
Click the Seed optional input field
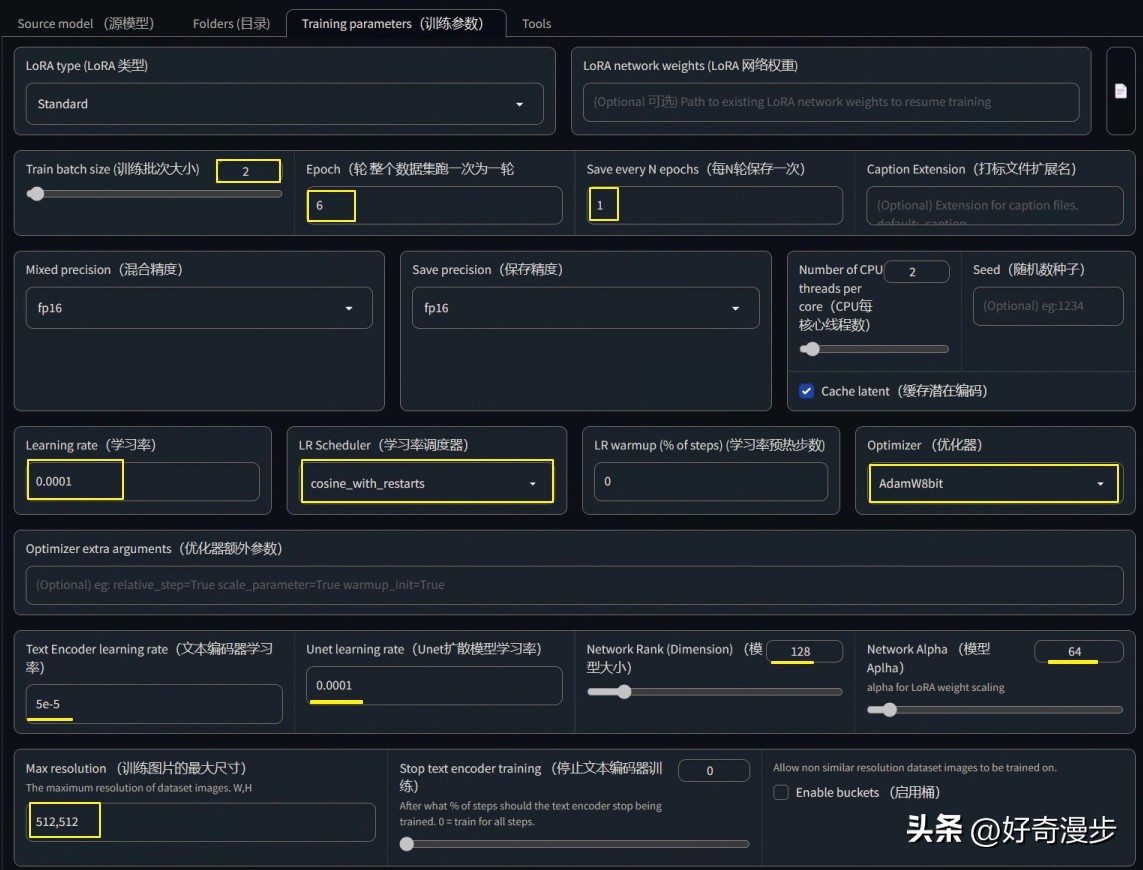[1048, 306]
